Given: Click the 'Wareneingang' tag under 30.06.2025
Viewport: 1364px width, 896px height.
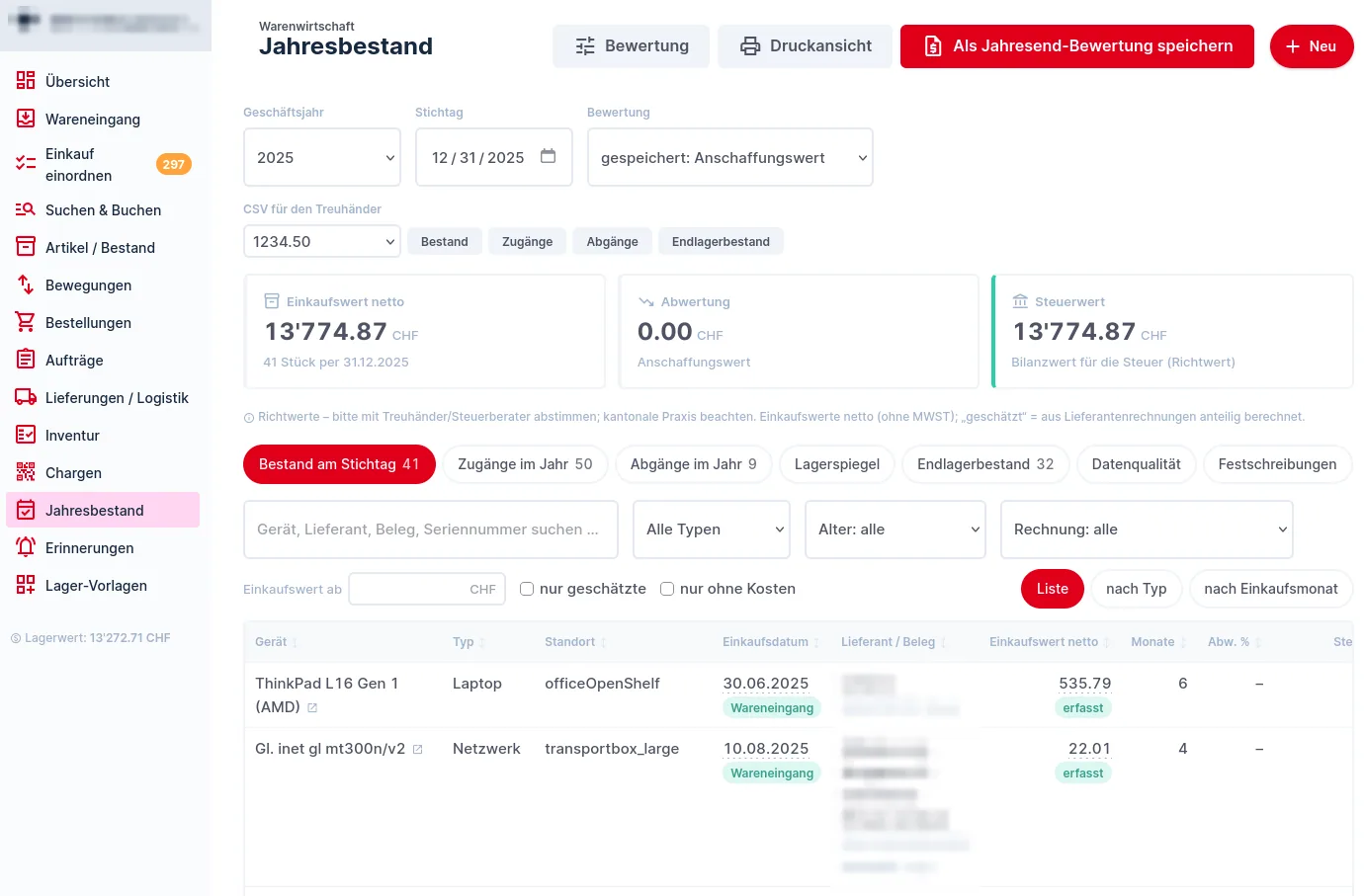Looking at the screenshot, I should [x=772, y=708].
